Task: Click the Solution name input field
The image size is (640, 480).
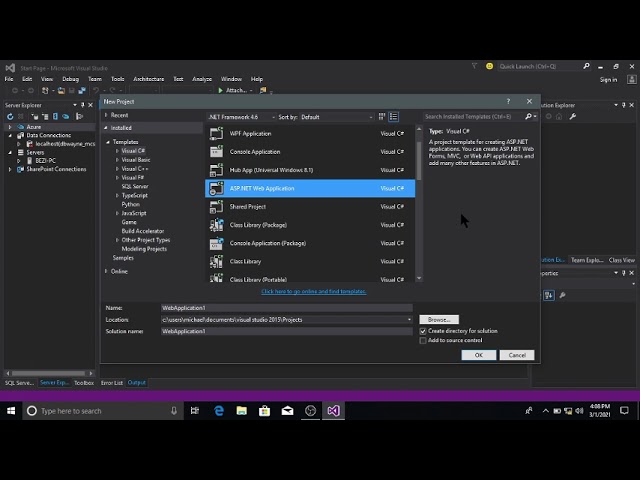Action: (287, 331)
